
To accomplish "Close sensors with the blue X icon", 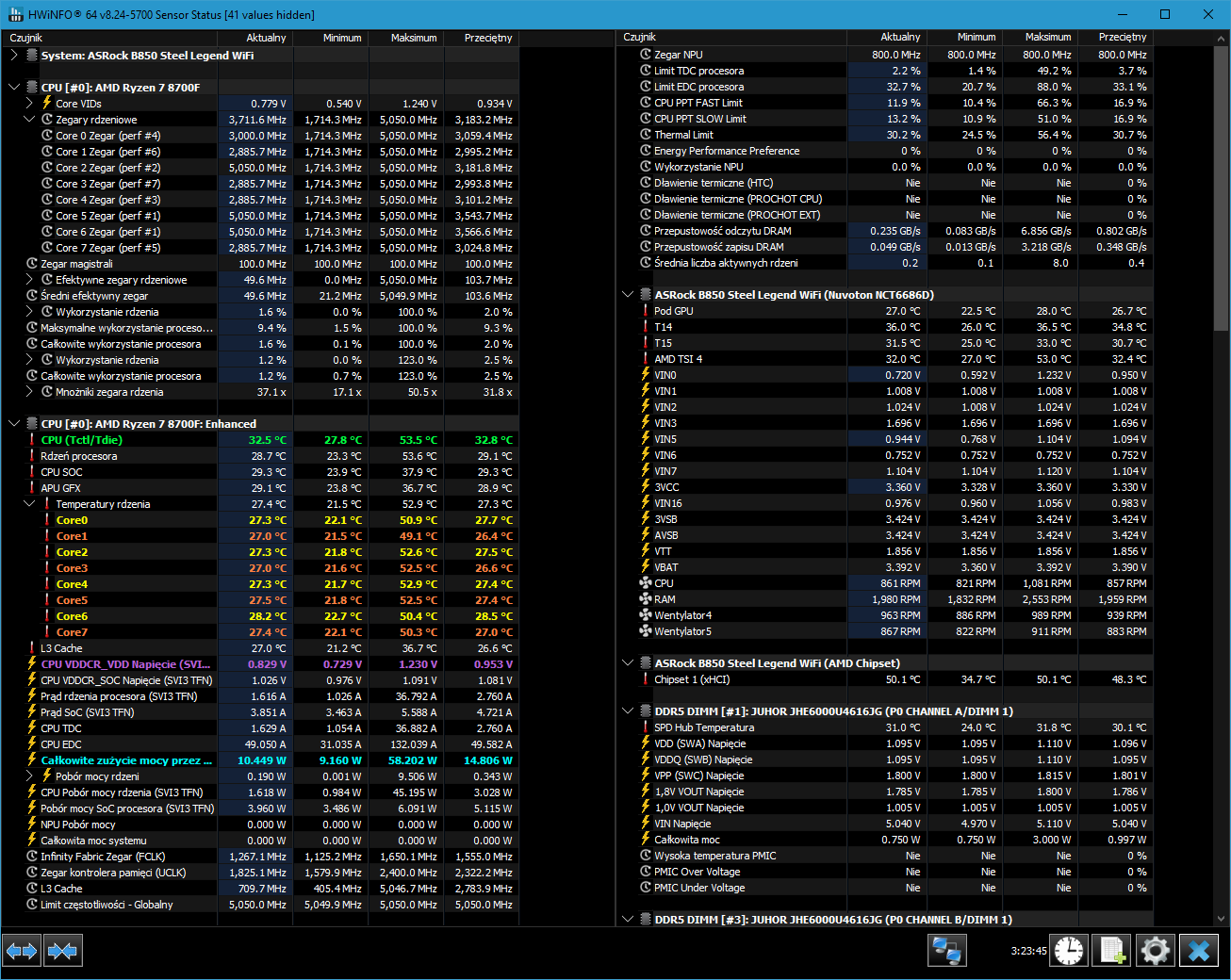I will tap(1199, 951).
